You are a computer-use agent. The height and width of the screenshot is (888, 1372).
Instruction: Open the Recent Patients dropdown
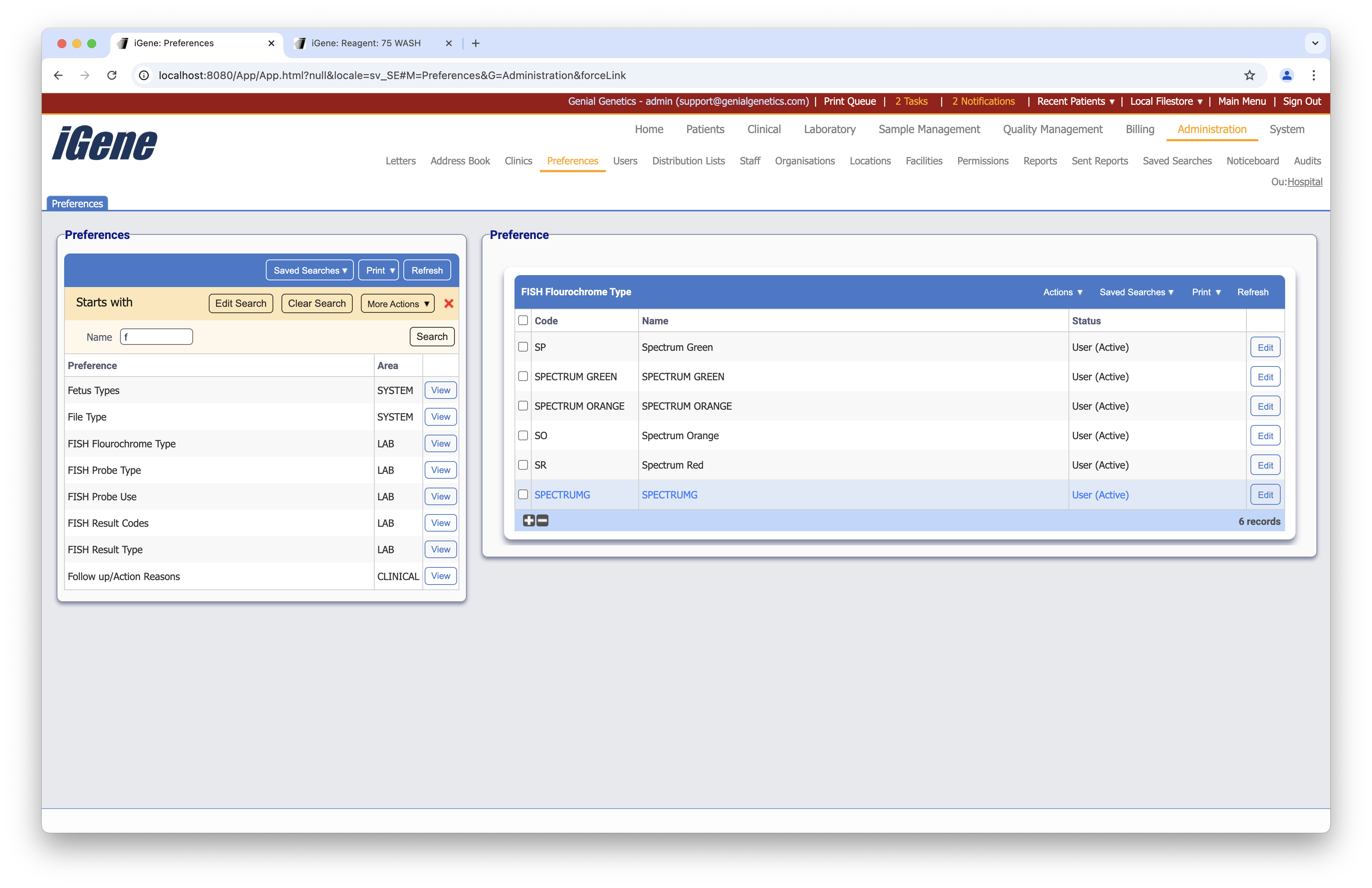click(x=1075, y=101)
